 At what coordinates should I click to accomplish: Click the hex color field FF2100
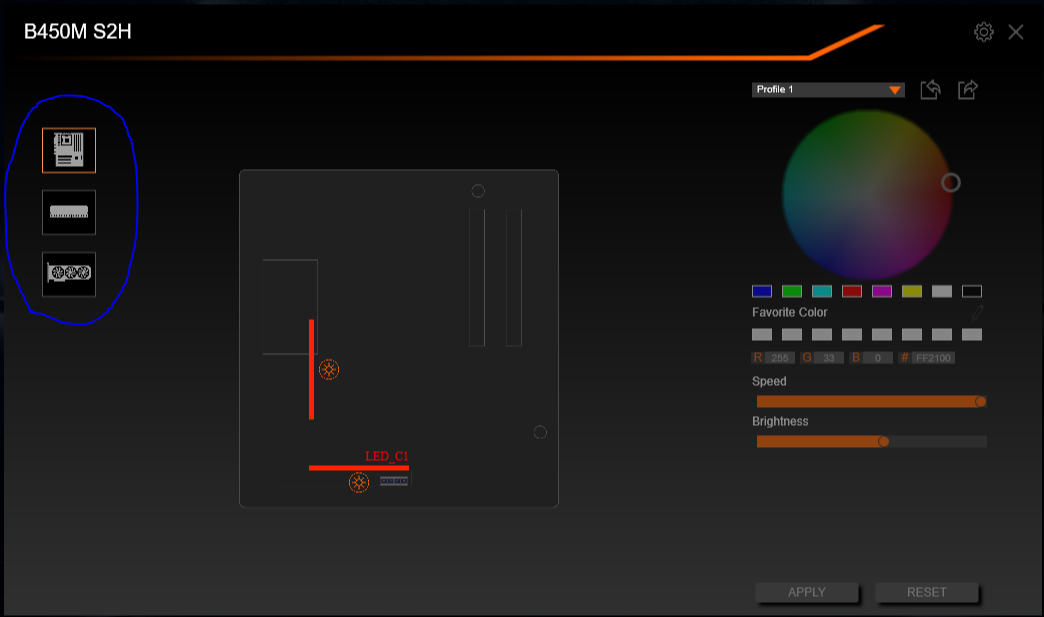933,358
